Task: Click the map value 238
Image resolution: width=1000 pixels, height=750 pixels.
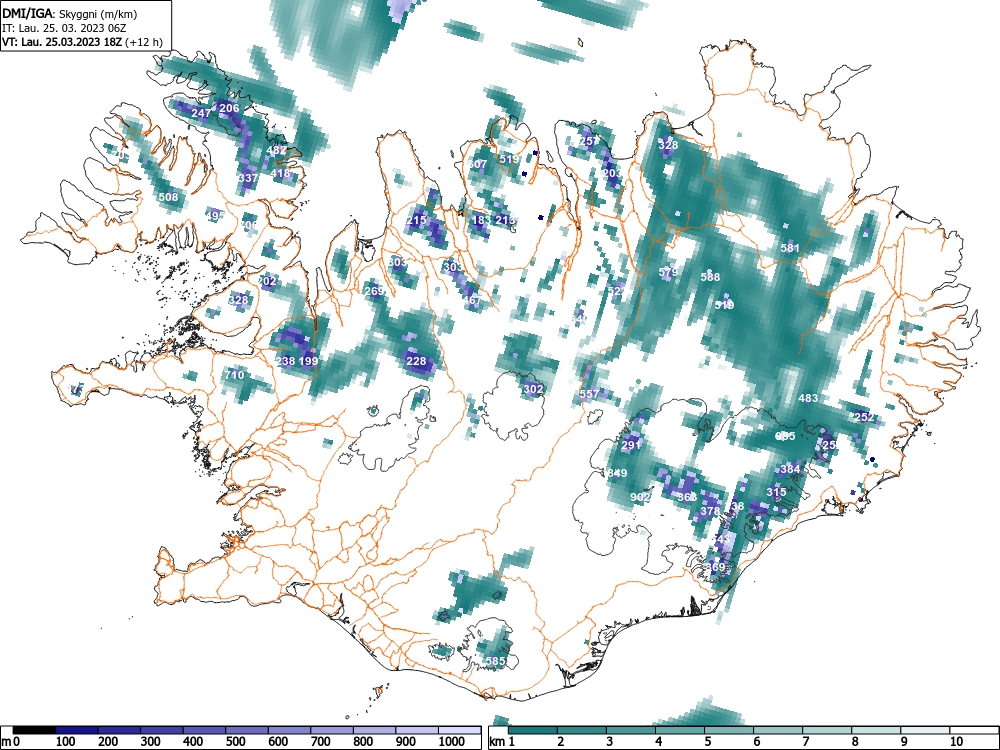Action: tap(285, 361)
